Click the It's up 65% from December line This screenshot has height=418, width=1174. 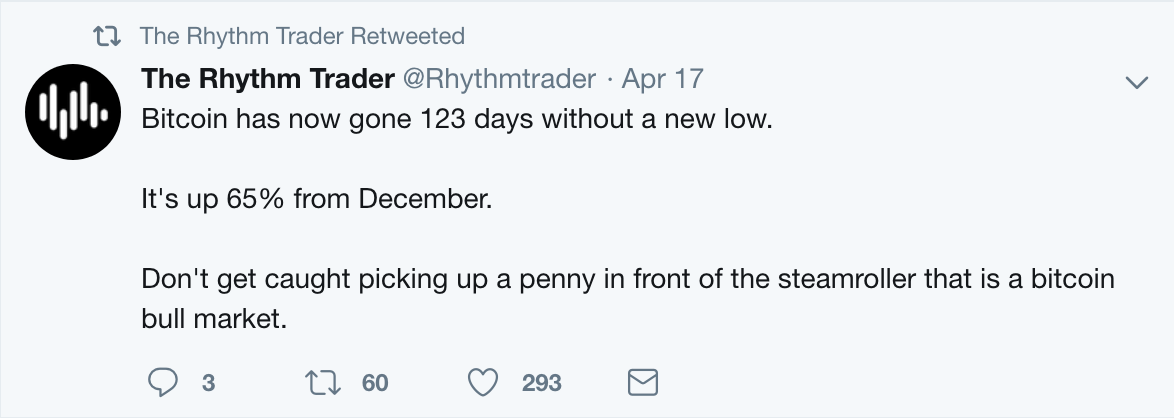point(317,199)
